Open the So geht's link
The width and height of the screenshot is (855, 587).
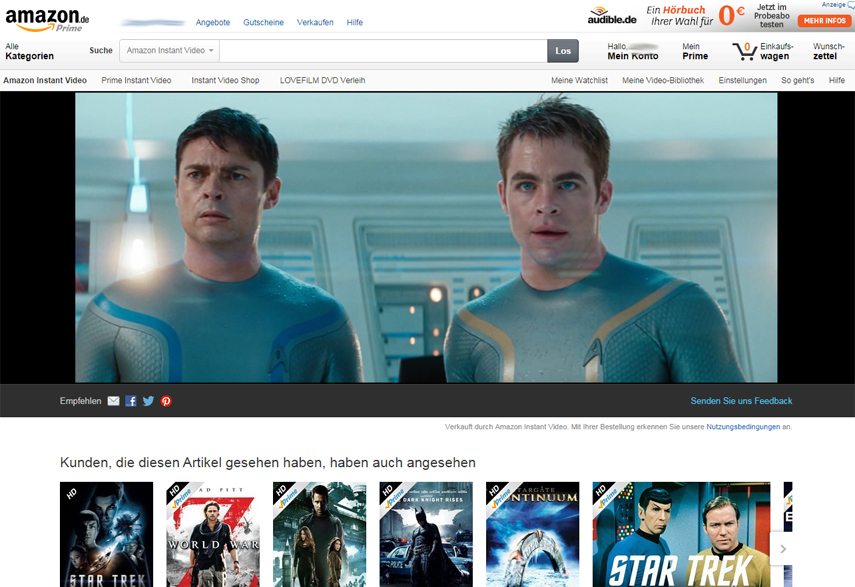[x=797, y=80]
